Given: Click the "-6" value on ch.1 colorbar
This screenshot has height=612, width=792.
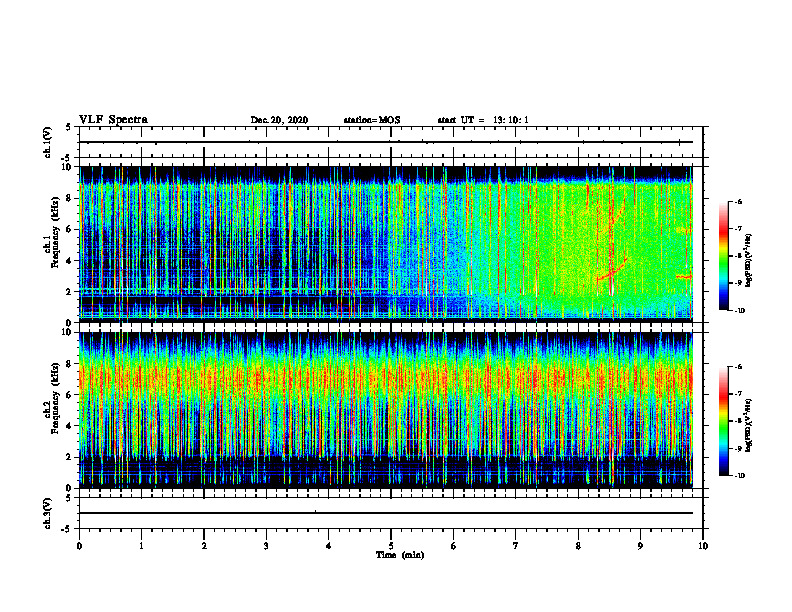Looking at the screenshot, I should coord(738,202).
